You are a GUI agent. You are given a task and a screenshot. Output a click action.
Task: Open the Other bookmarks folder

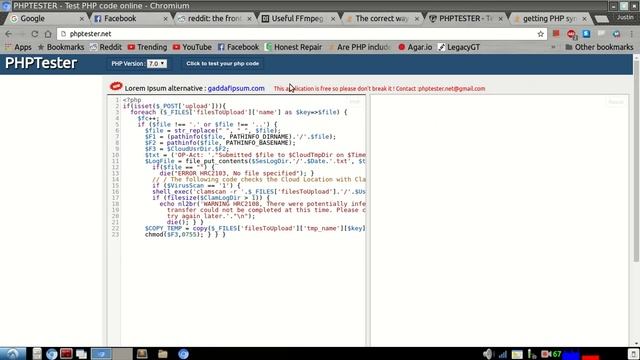click(x=599, y=47)
